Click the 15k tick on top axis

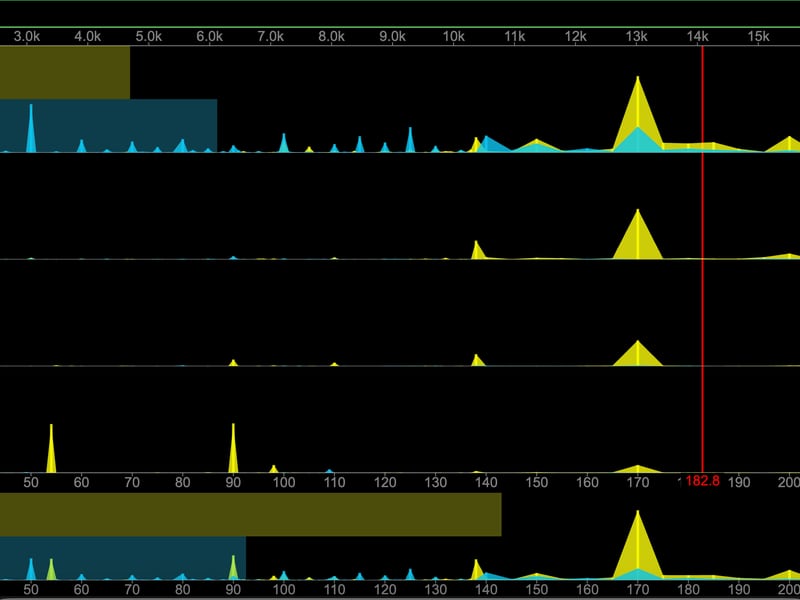coord(759,37)
